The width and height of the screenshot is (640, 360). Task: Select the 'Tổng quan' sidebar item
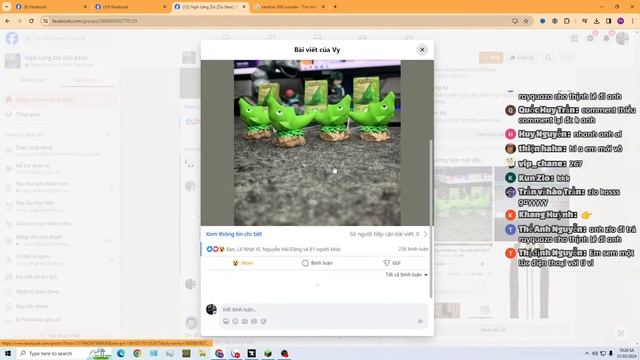(x=28, y=115)
